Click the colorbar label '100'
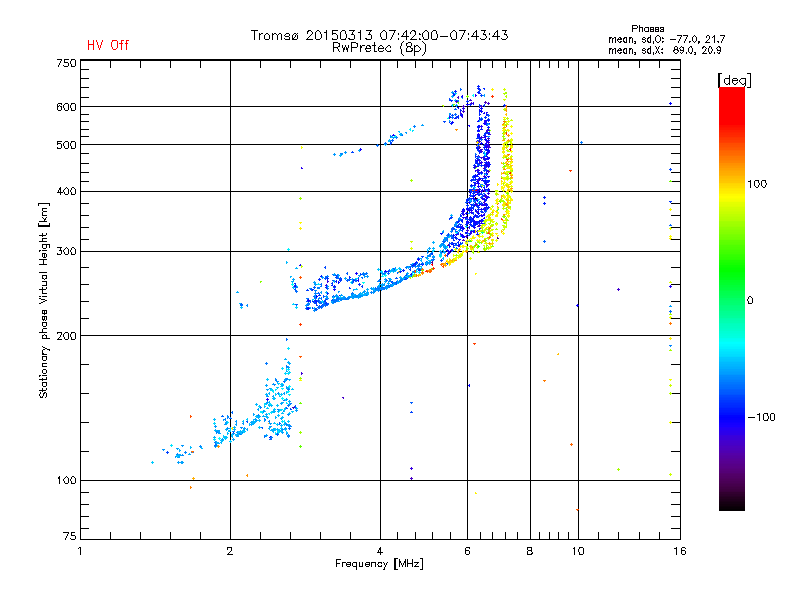 757,184
